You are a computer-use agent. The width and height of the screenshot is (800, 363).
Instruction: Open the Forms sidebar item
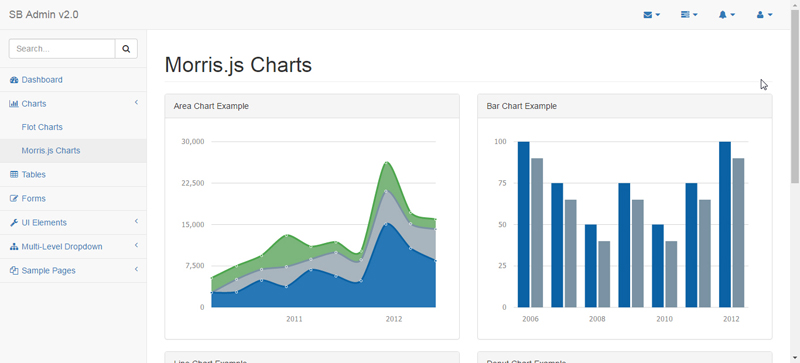tap(73, 199)
